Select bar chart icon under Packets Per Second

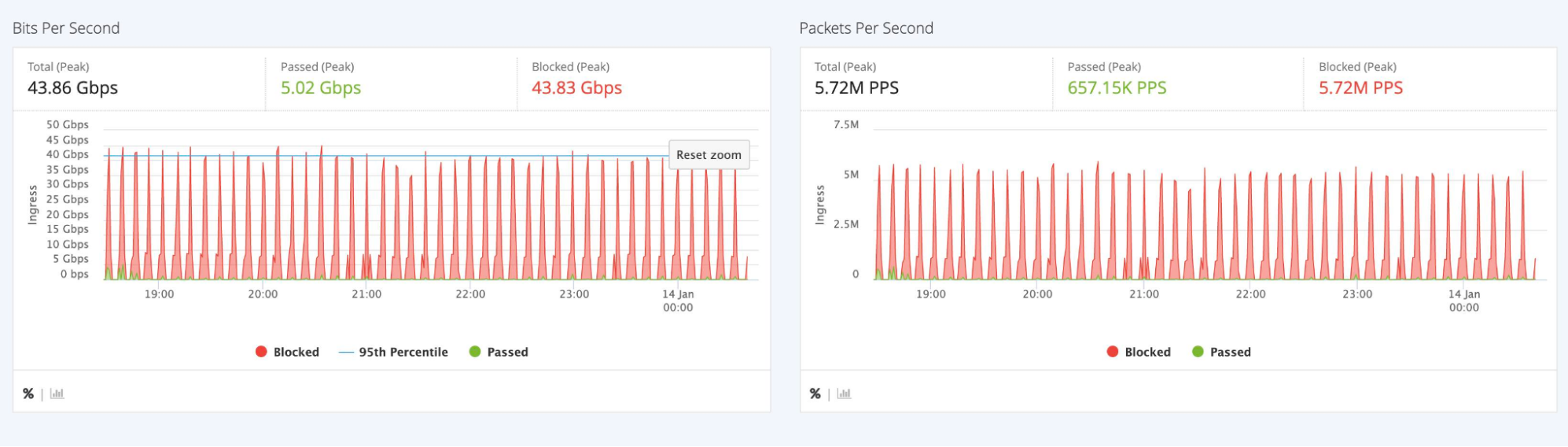point(844,393)
